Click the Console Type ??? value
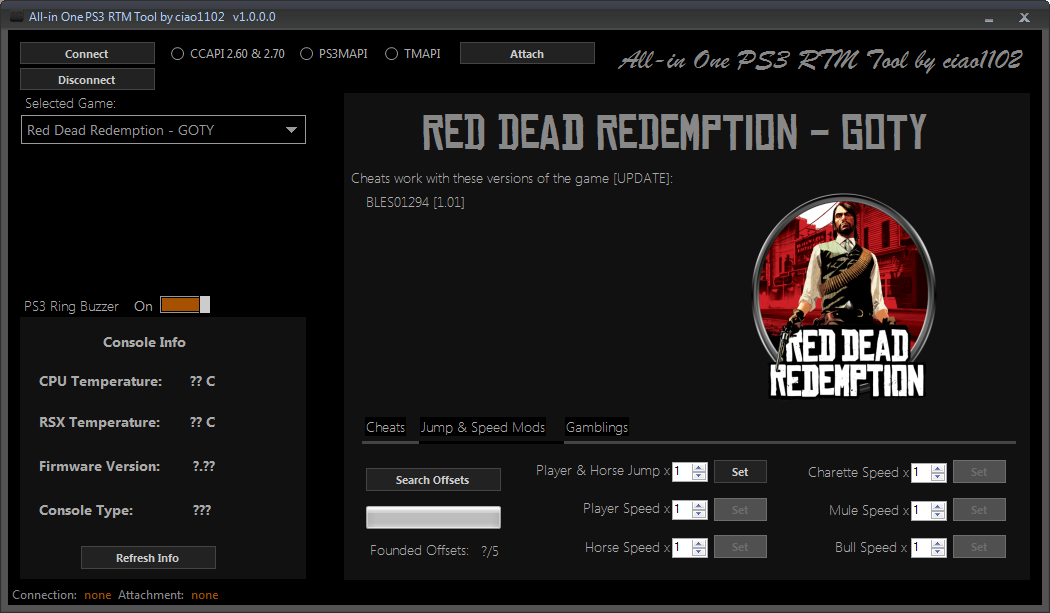The image size is (1050, 613). (x=202, y=510)
